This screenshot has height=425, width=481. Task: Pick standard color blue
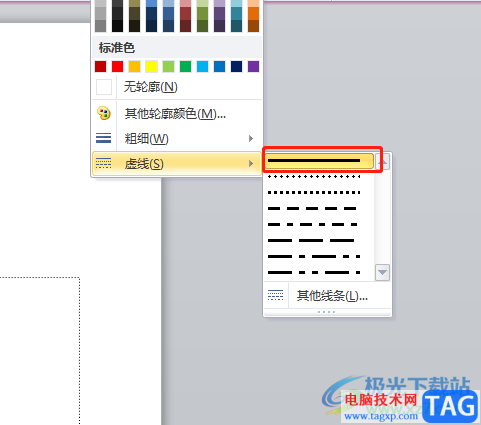pos(219,67)
